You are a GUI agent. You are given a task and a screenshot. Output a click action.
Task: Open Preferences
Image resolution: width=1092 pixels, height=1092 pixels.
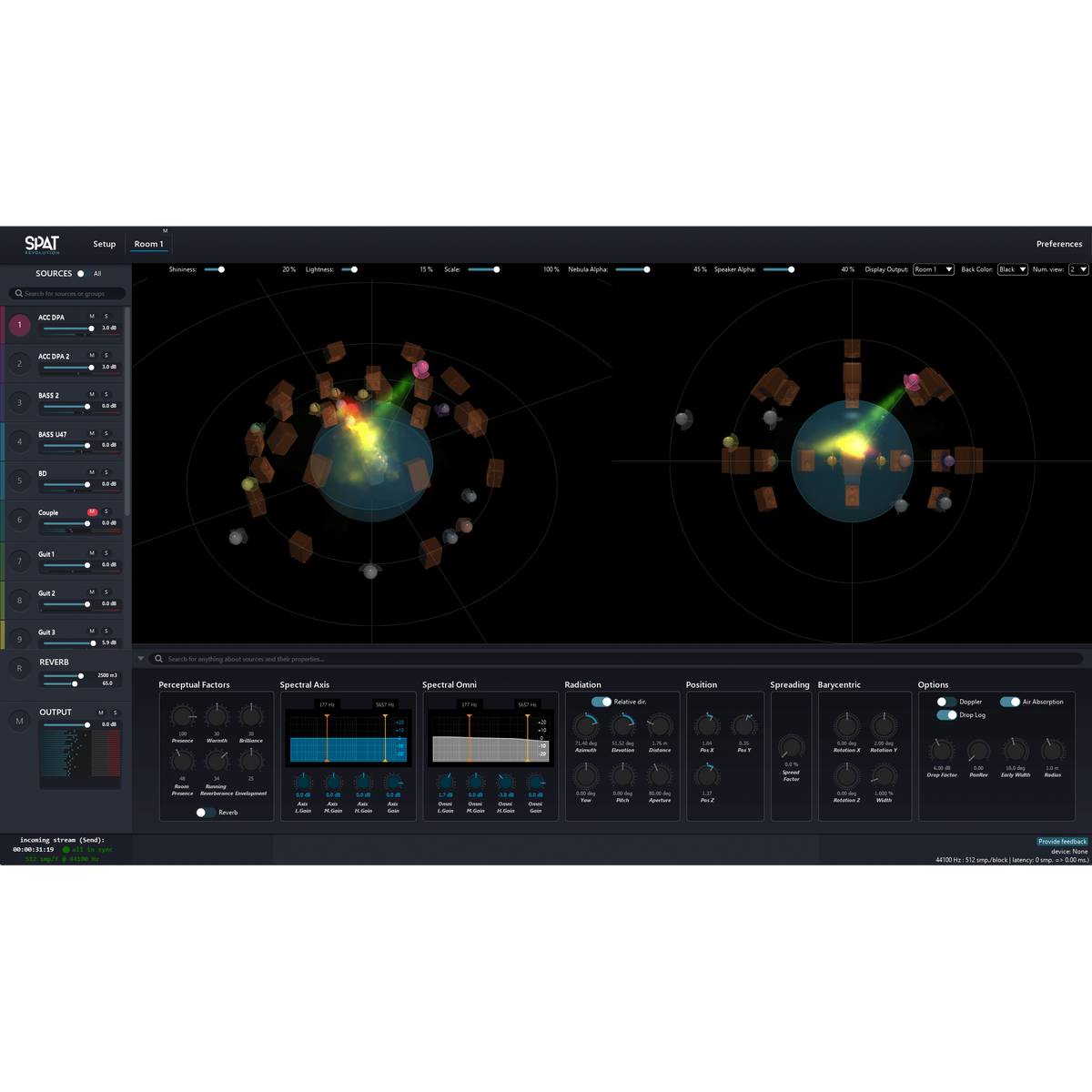[x=1059, y=244]
